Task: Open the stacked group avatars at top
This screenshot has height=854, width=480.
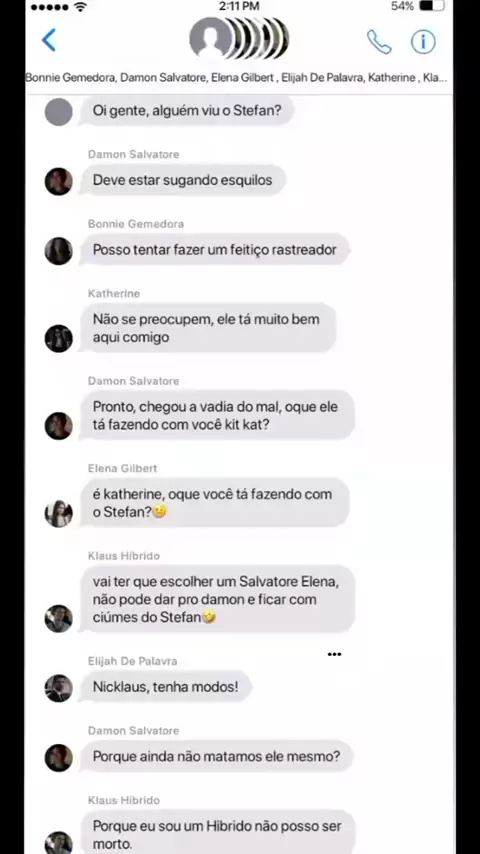Action: [239, 38]
